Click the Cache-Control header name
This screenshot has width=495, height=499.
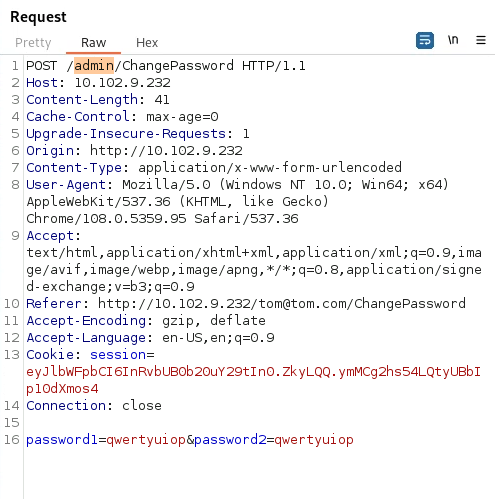pyautogui.click(x=78, y=117)
